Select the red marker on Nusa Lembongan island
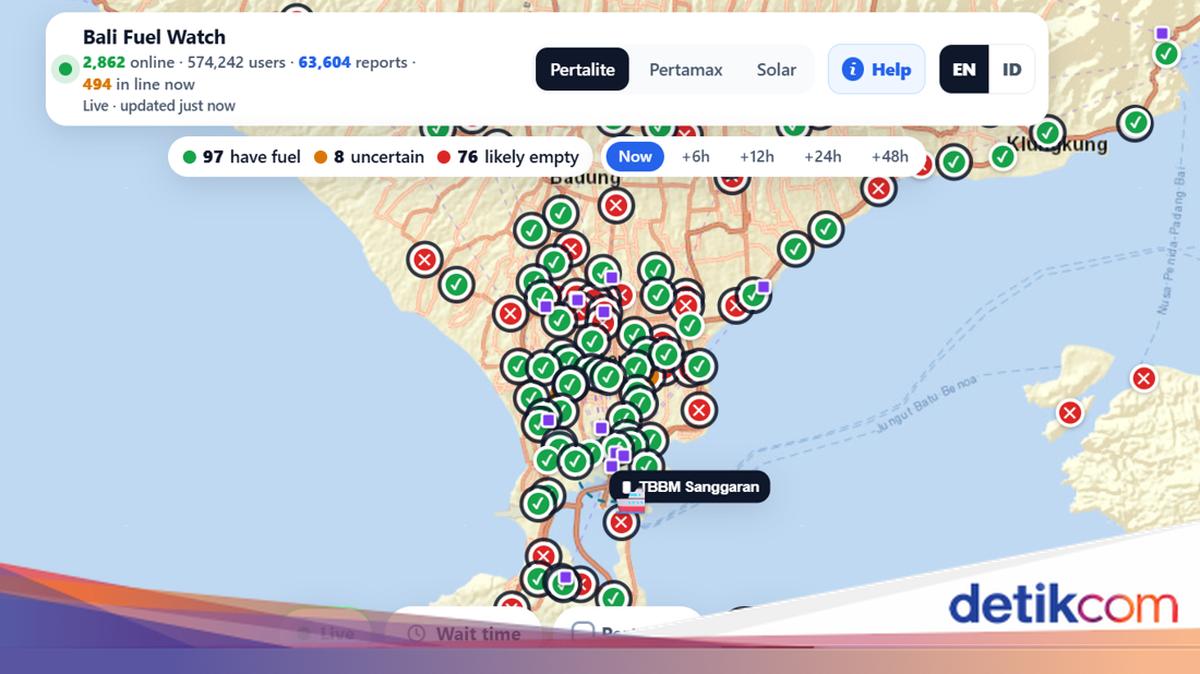 [1070, 413]
